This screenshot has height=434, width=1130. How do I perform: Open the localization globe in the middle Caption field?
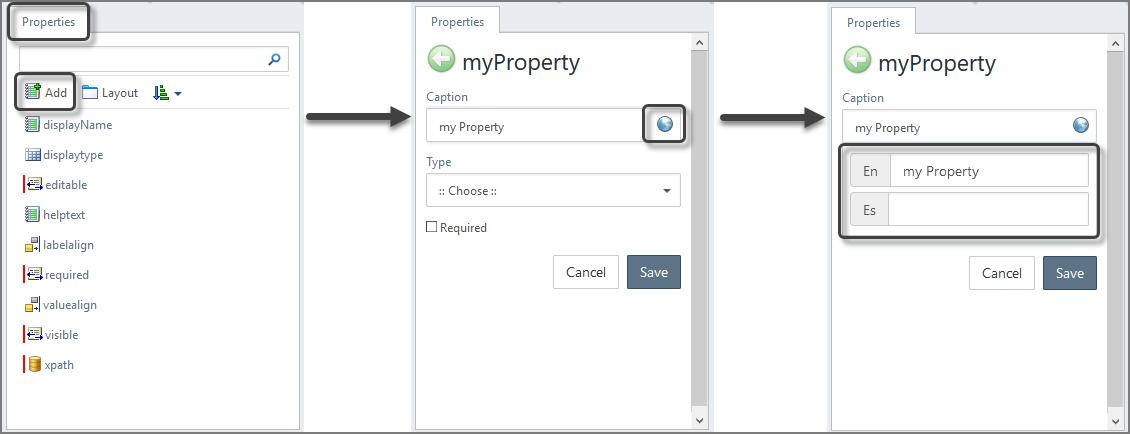click(664, 125)
